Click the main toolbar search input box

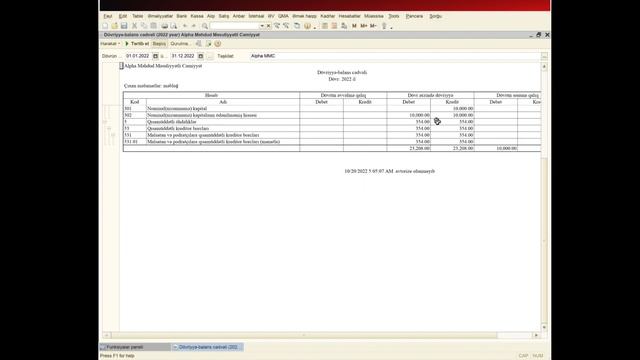coord(235,26)
